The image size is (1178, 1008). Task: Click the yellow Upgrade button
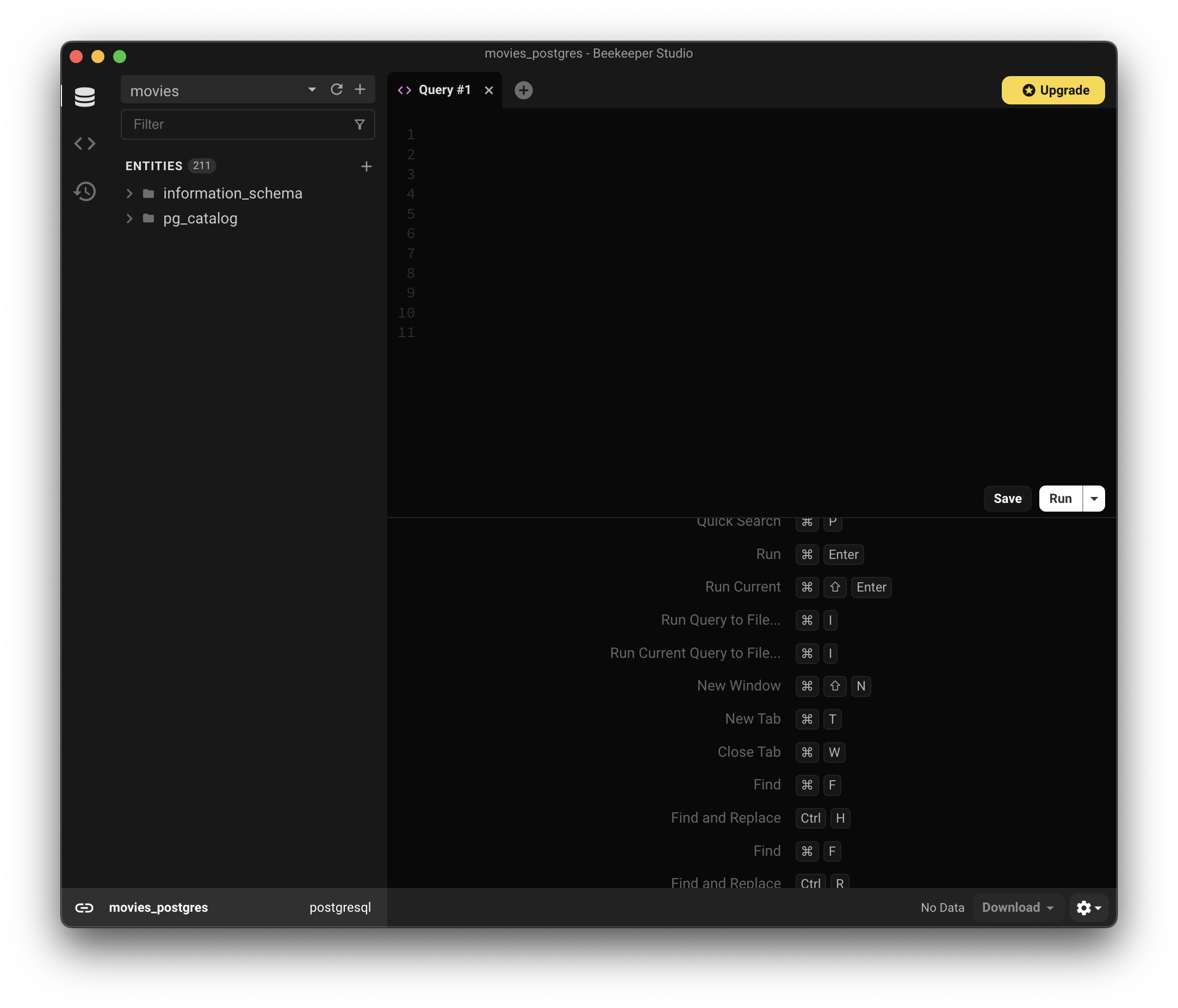pyautogui.click(x=1053, y=90)
